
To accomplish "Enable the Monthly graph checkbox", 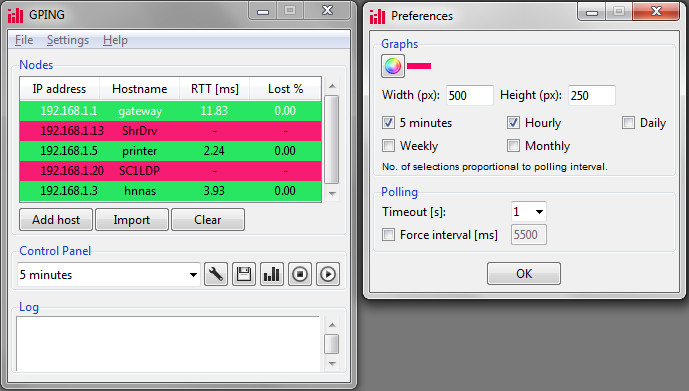I will point(513,145).
